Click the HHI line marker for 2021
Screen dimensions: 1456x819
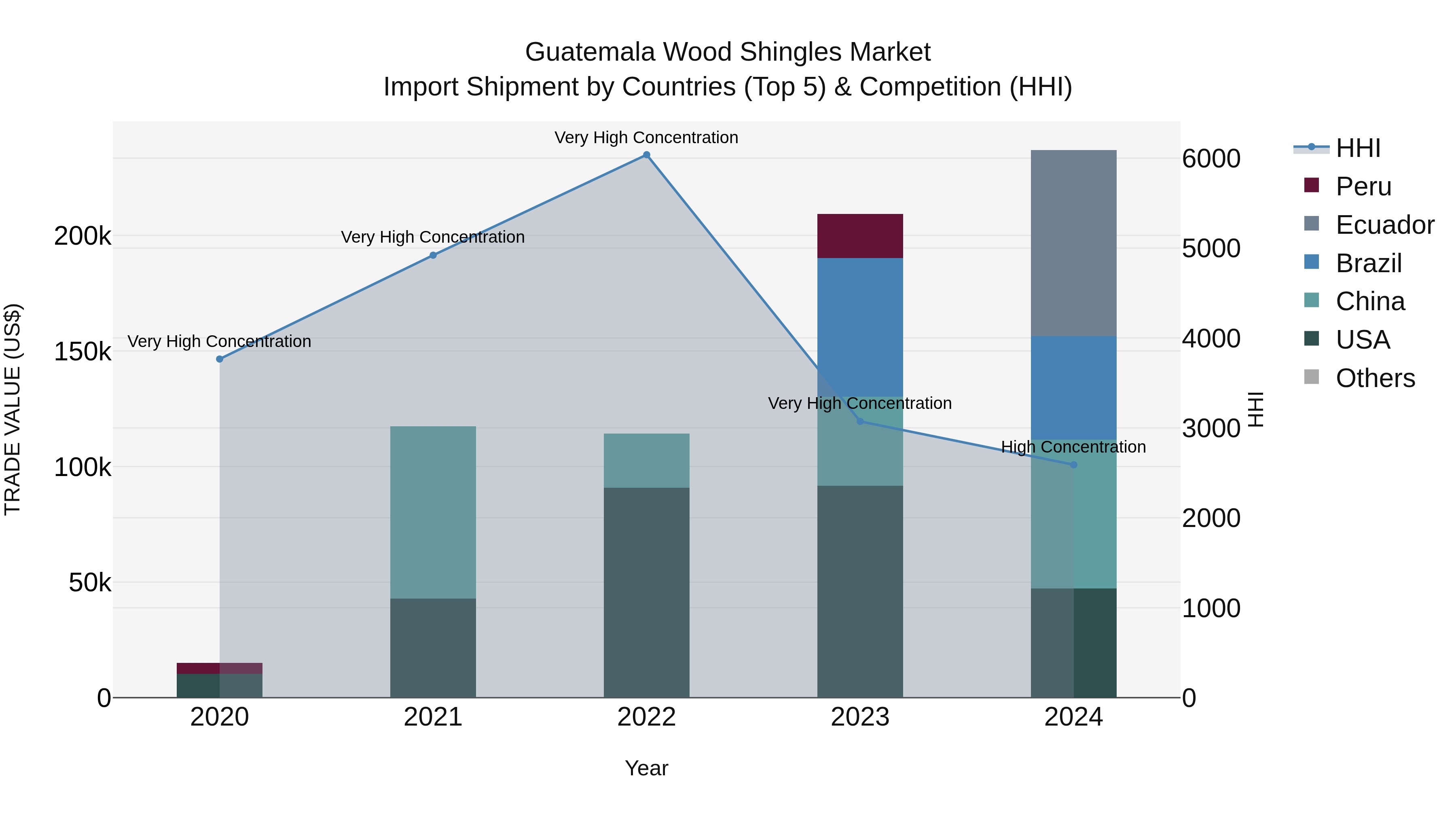pyautogui.click(x=433, y=256)
